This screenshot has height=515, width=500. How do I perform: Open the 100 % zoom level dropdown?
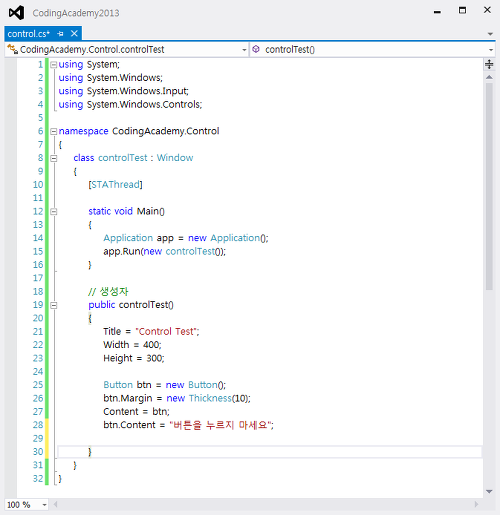tap(44, 505)
